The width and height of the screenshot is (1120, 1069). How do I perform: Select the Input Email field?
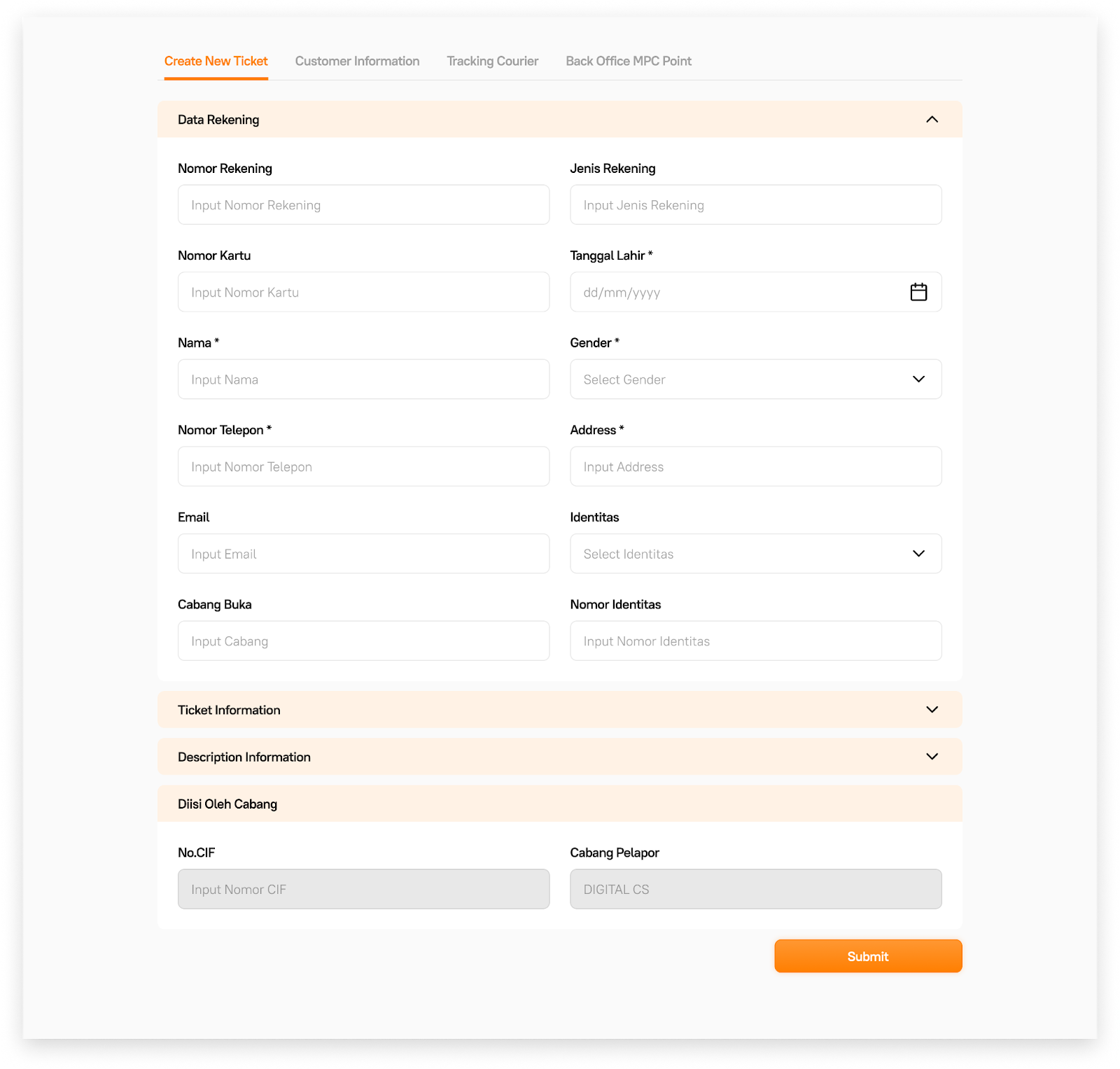click(x=364, y=554)
